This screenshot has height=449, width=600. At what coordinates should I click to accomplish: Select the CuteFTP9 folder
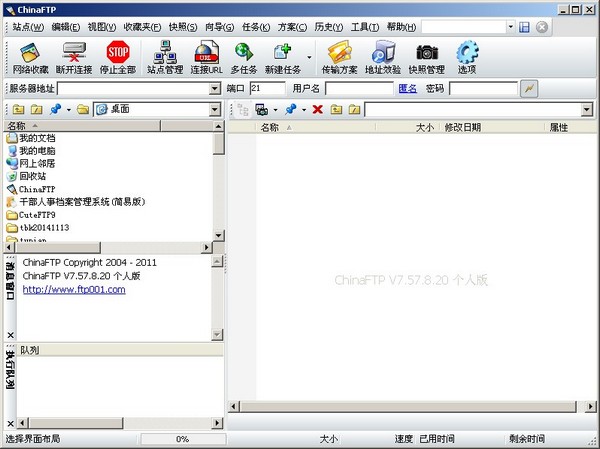pos(31,215)
